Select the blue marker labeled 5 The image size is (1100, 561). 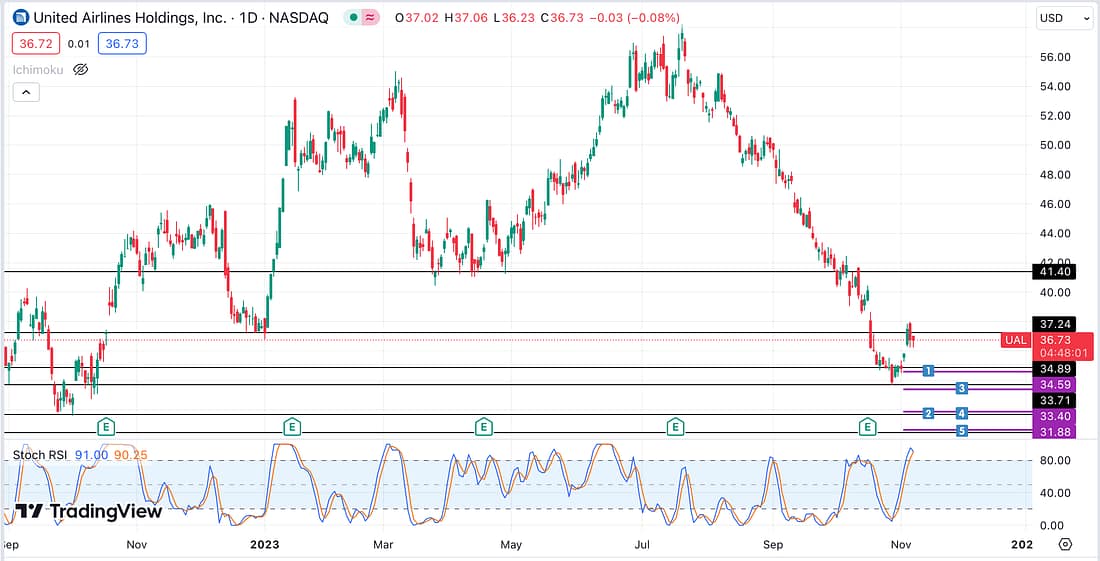pos(961,431)
